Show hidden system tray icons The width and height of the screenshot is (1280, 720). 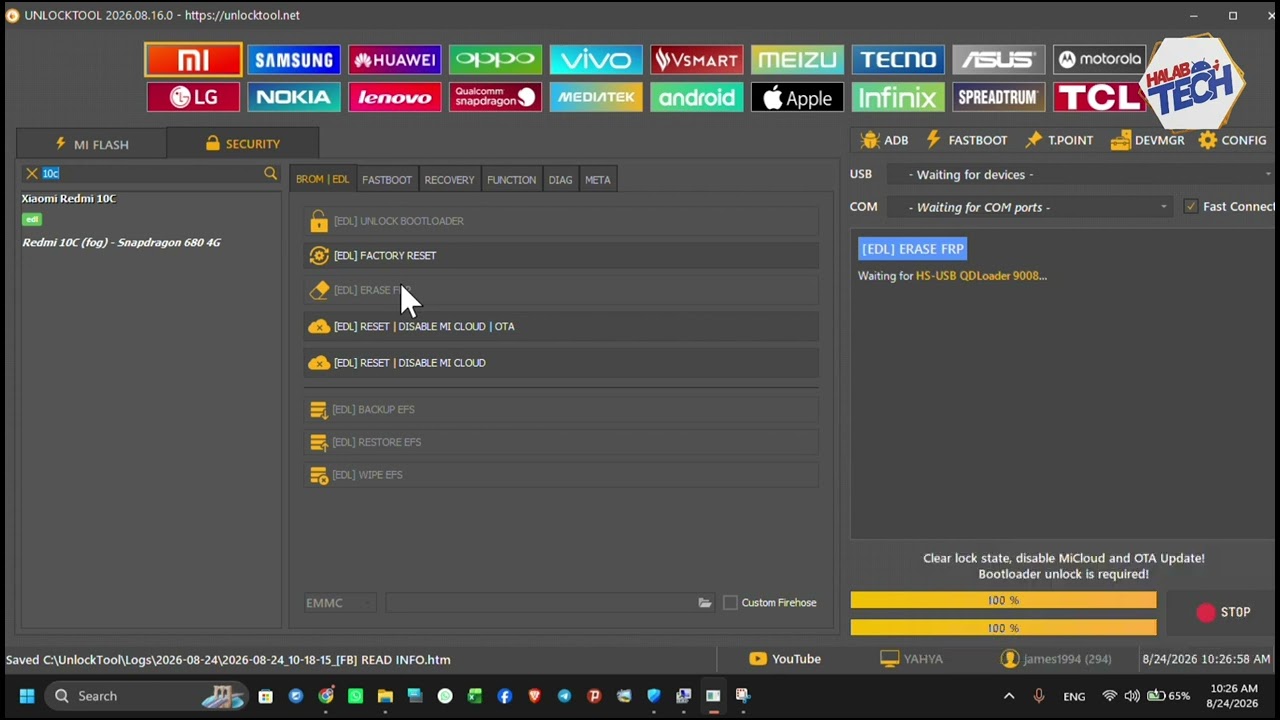pyautogui.click(x=1009, y=696)
